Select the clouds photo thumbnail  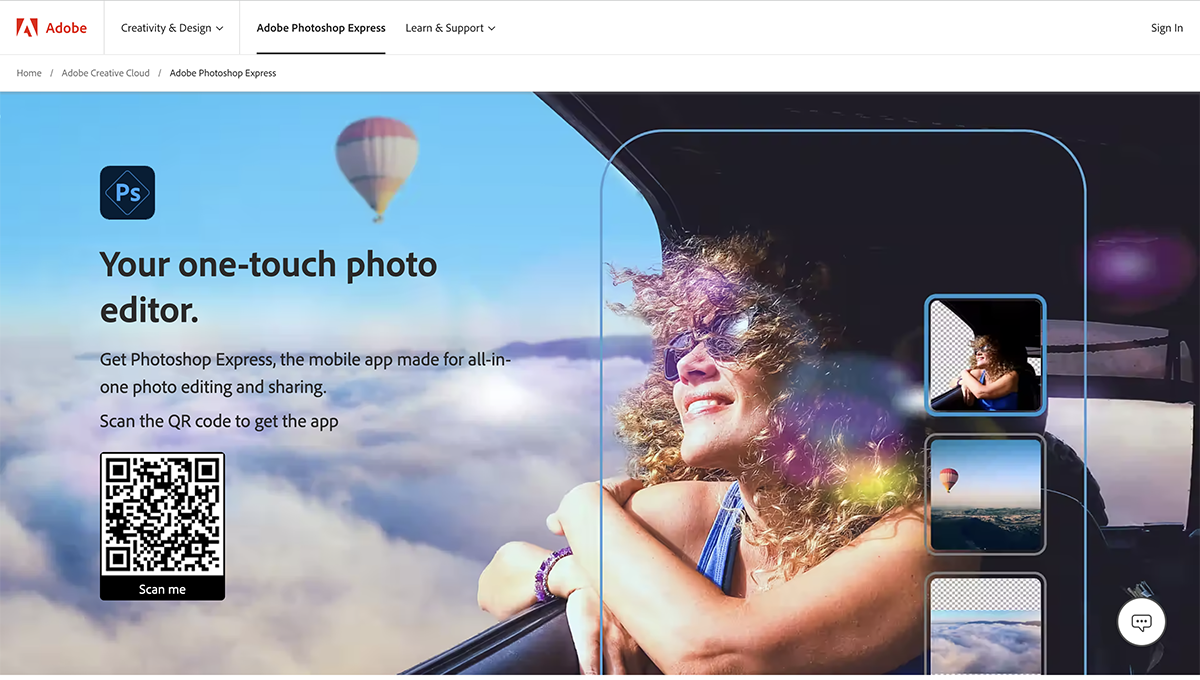(x=985, y=625)
